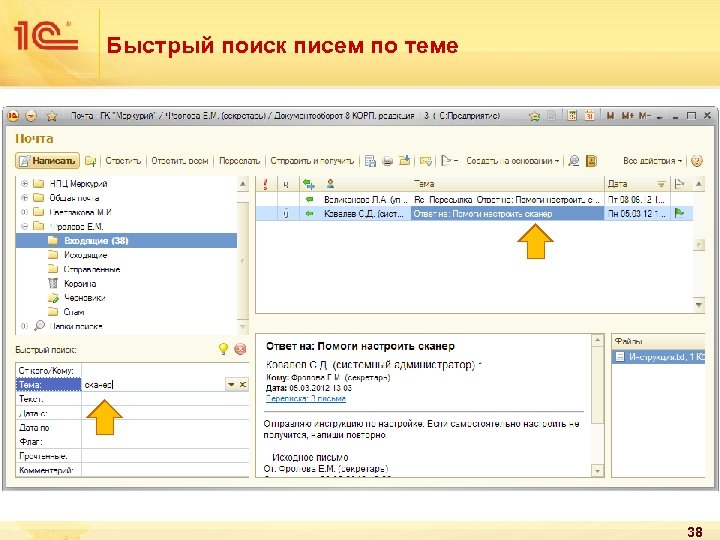Open the Черновики drafts folder
This screenshot has height=540, width=720.
(84, 298)
